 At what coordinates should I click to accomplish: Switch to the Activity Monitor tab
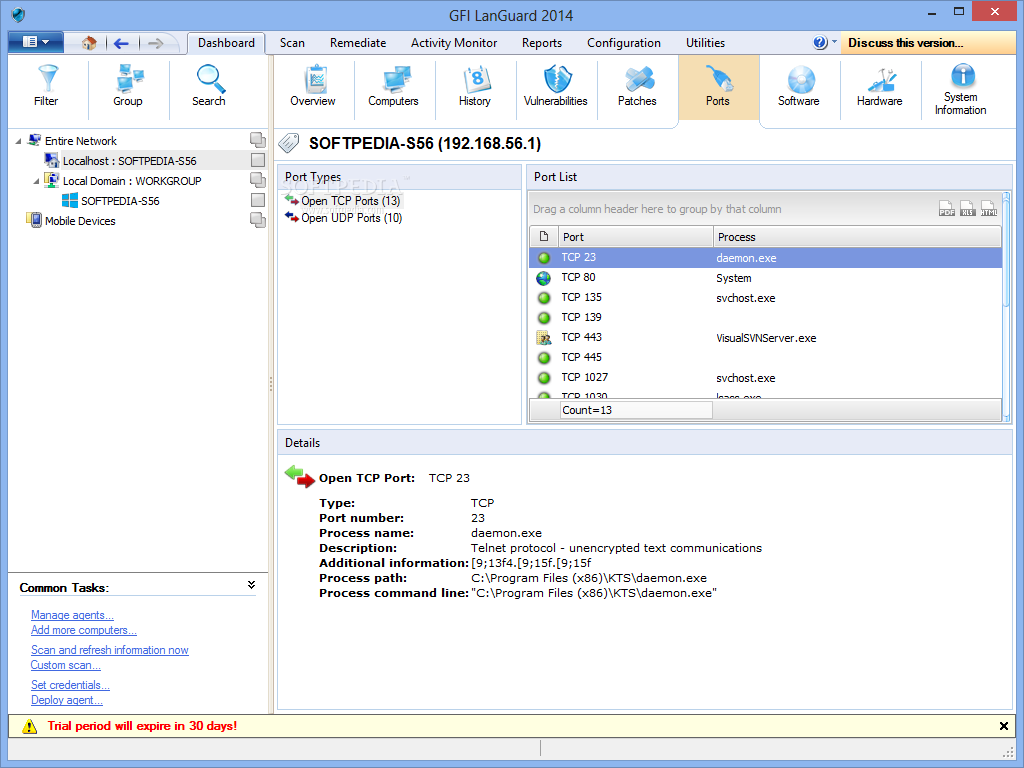pyautogui.click(x=454, y=43)
